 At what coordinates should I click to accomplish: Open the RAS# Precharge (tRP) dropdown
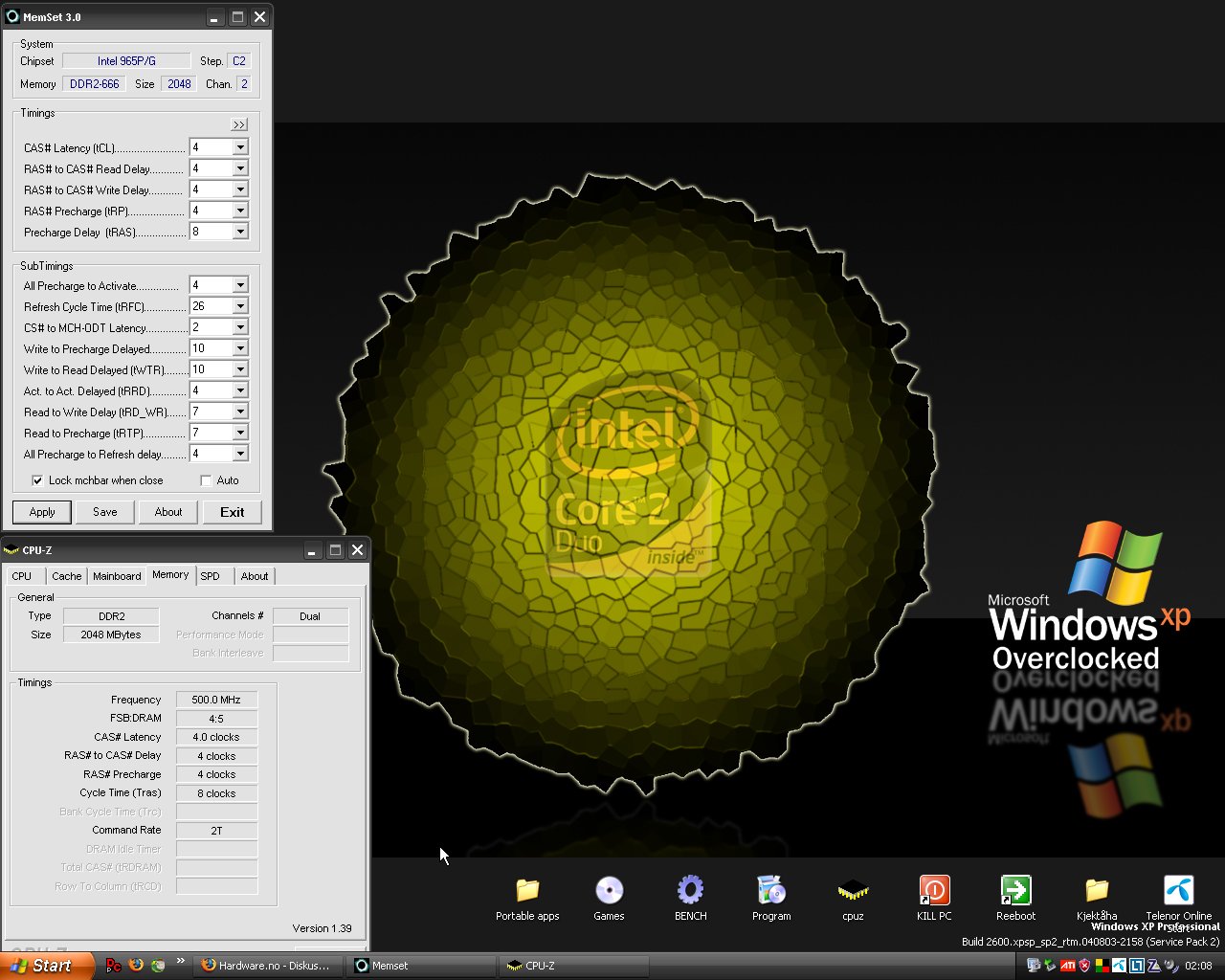240,211
